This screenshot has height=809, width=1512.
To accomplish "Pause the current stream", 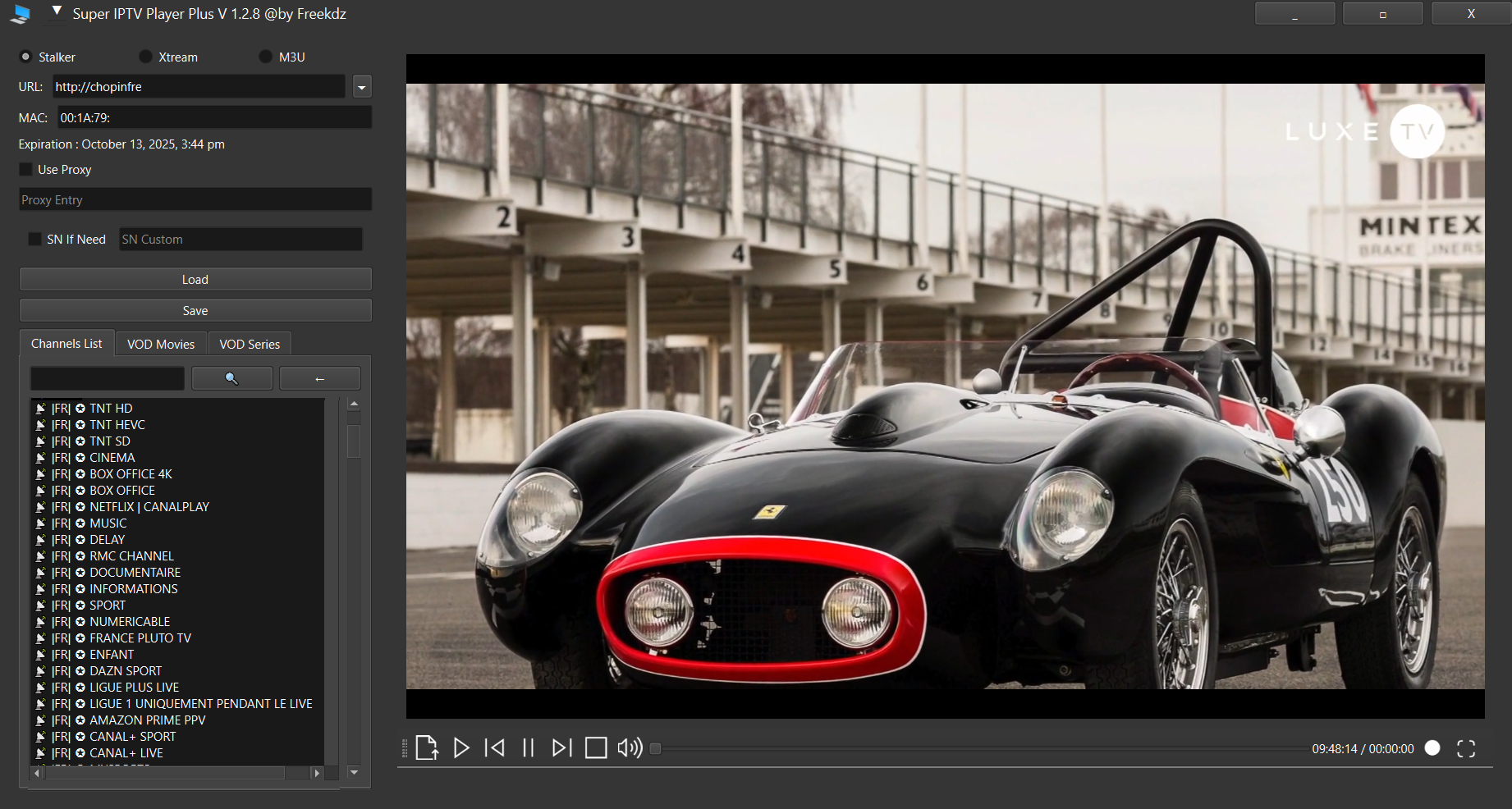I will pyautogui.click(x=529, y=747).
